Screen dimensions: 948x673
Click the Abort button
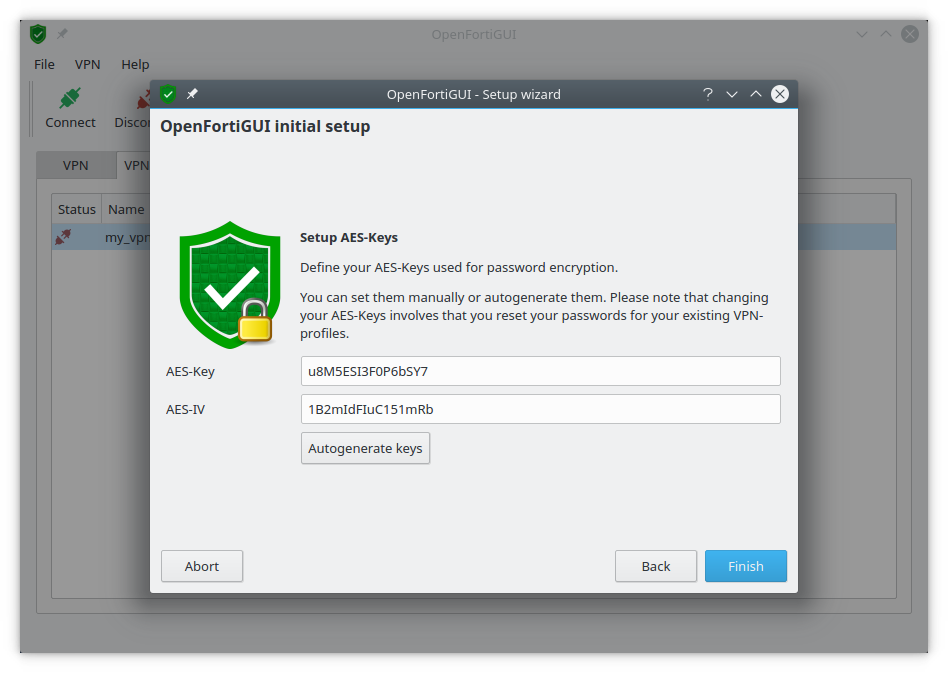(x=202, y=566)
